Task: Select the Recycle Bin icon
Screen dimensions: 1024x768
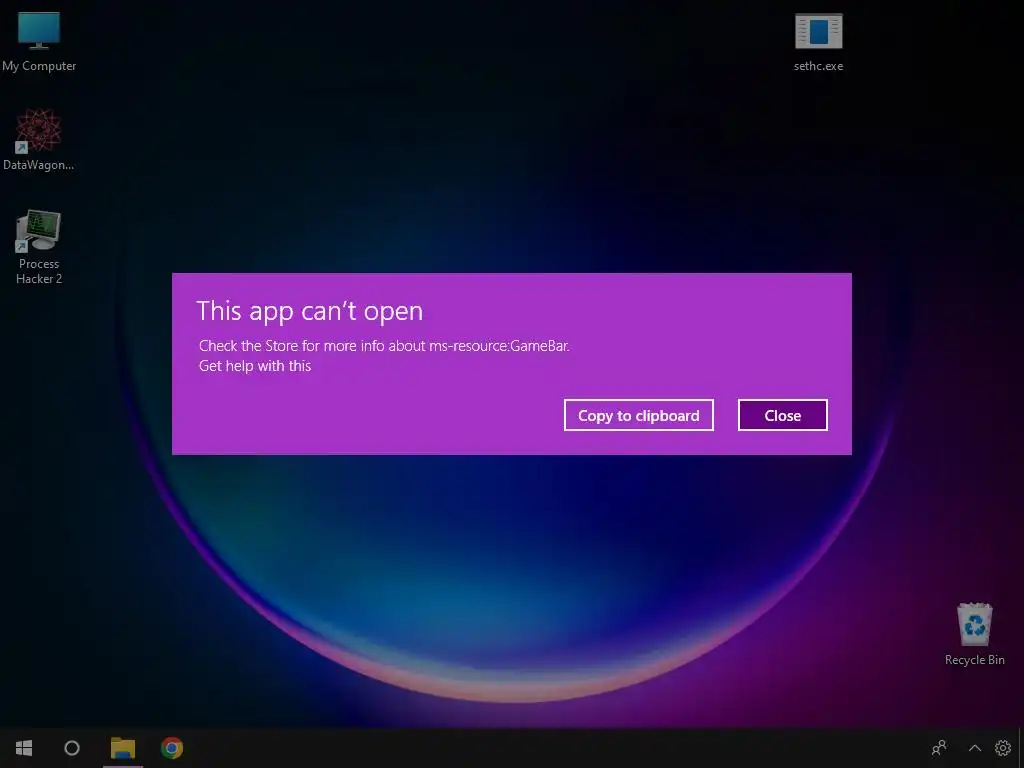Action: (974, 634)
